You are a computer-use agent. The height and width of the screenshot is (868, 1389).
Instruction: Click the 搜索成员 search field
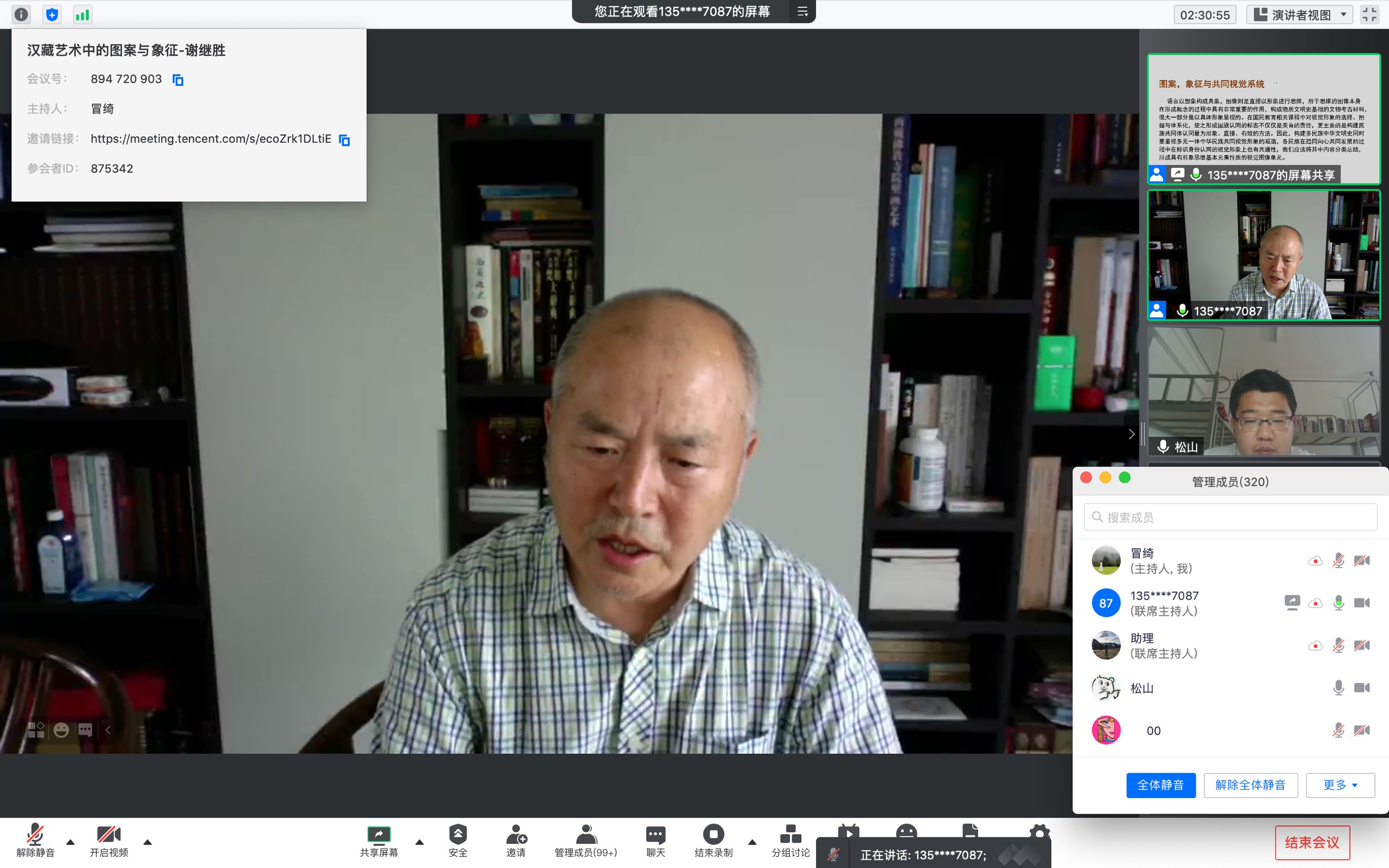(1230, 517)
